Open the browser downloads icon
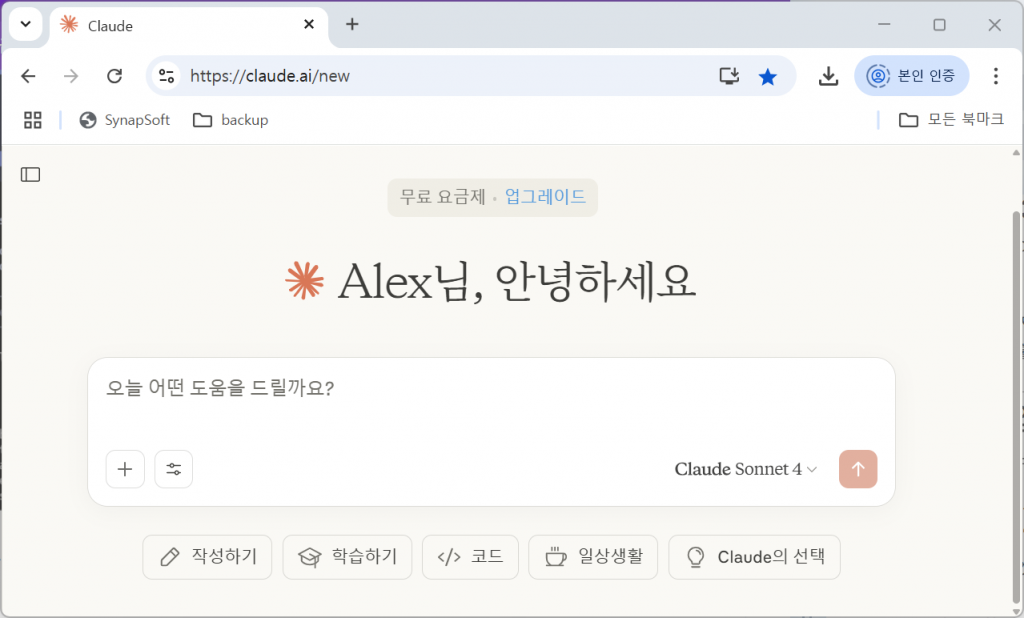Image resolution: width=1024 pixels, height=618 pixels. [x=828, y=76]
